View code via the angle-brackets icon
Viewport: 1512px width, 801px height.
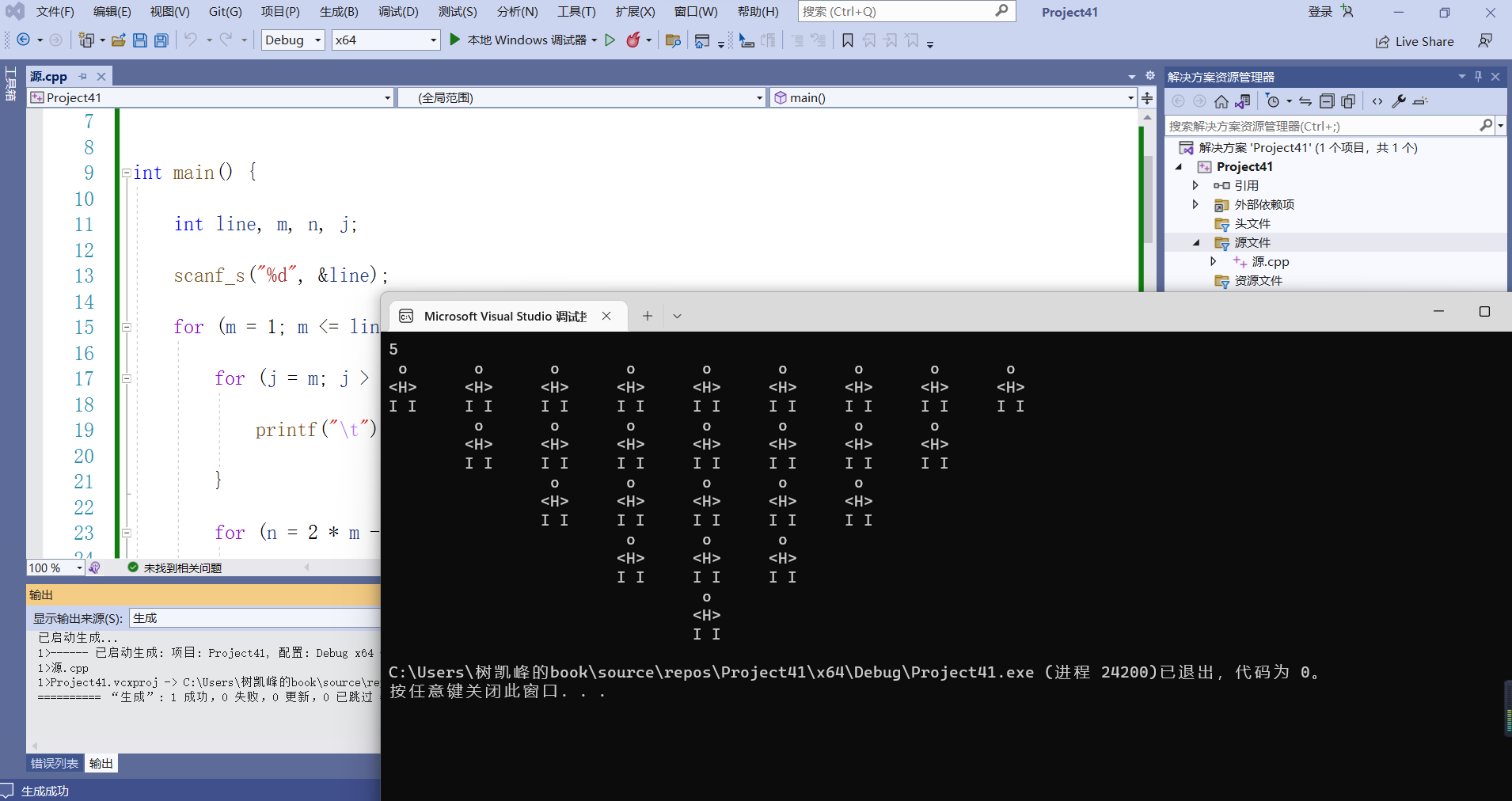[x=1377, y=101]
